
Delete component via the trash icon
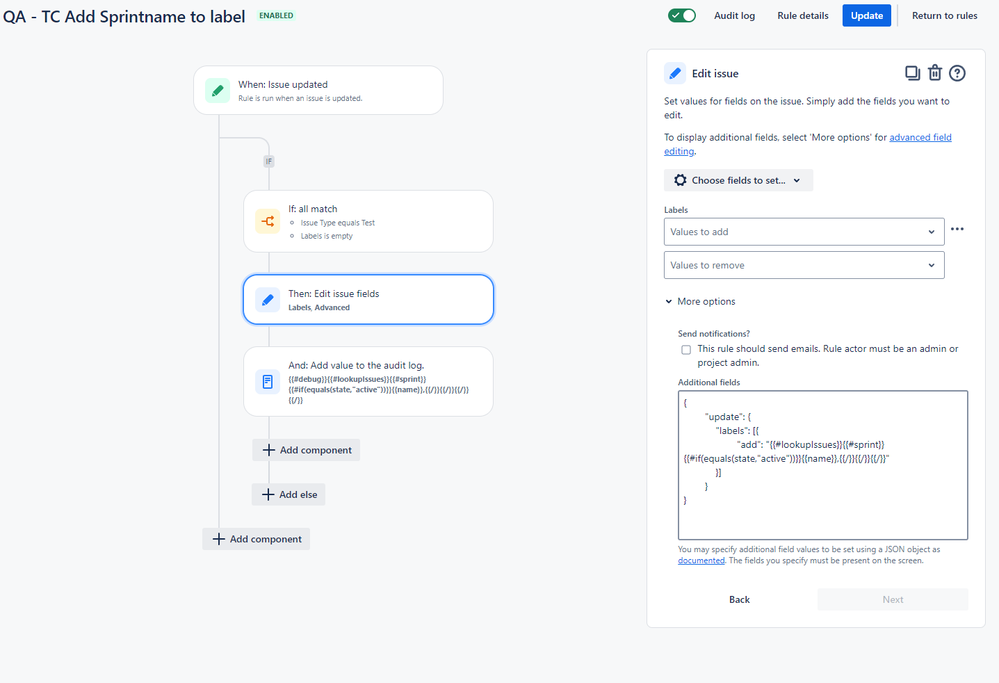pos(935,73)
